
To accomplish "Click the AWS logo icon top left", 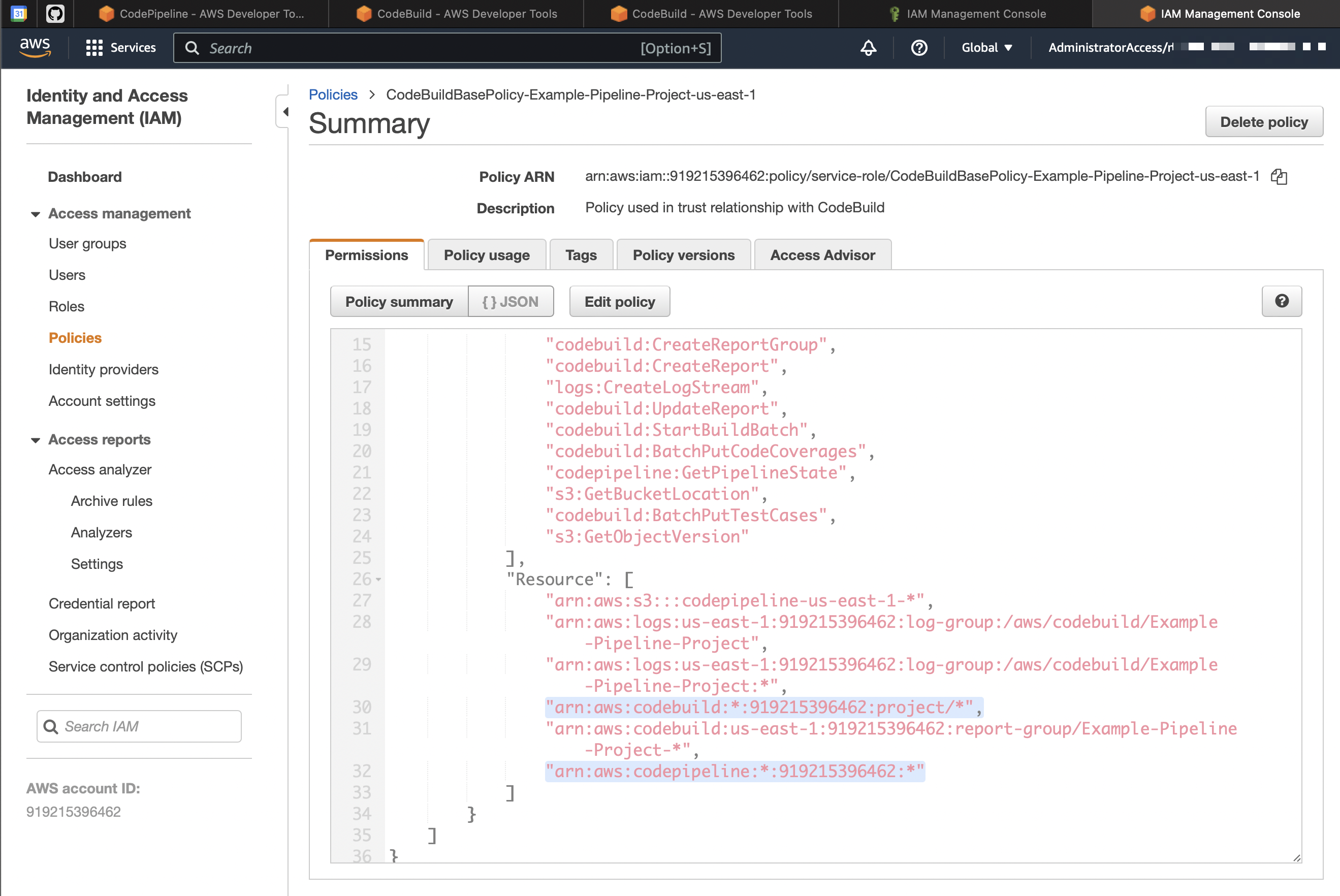I will coord(35,48).
